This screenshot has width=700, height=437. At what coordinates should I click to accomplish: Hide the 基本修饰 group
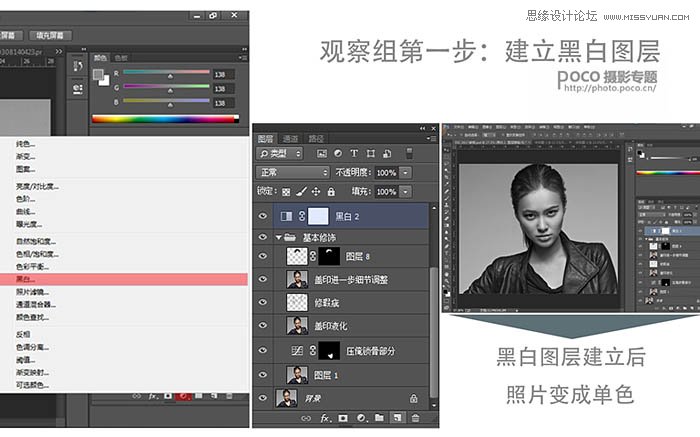point(263,237)
